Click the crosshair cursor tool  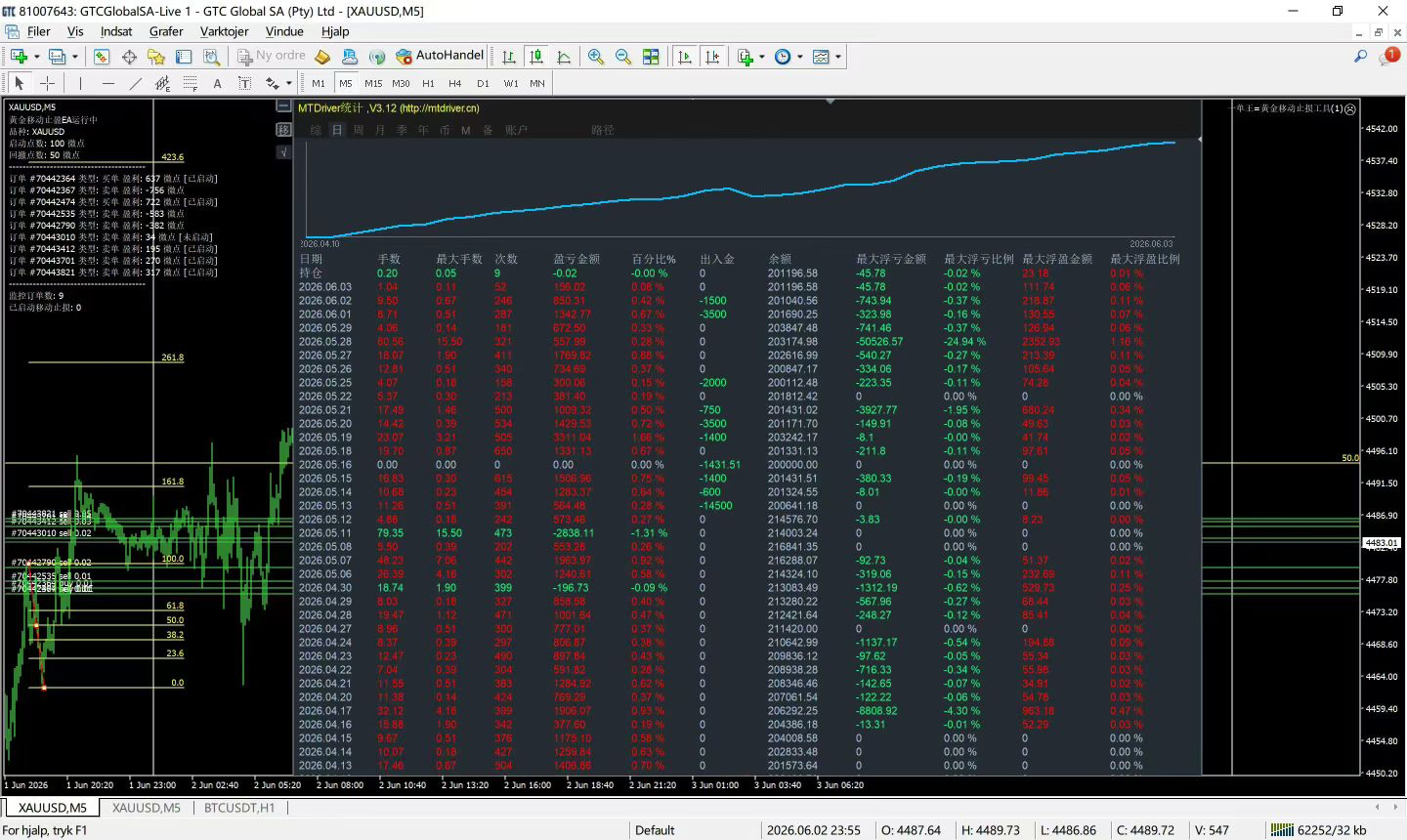pos(46,83)
